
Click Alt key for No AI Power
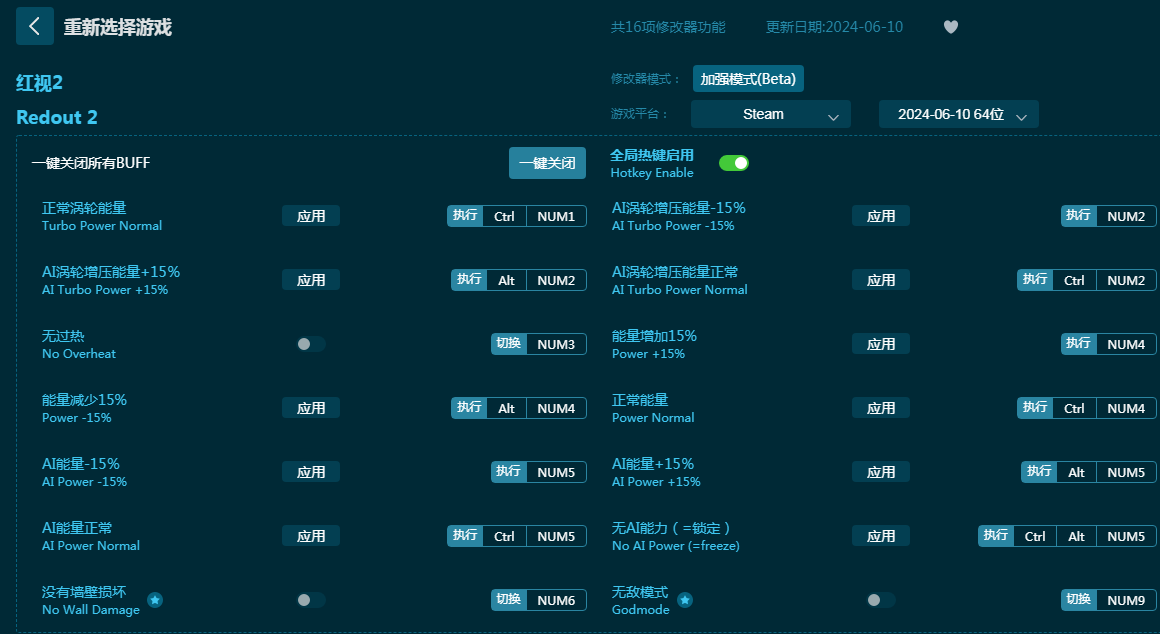pyautogui.click(x=1076, y=536)
